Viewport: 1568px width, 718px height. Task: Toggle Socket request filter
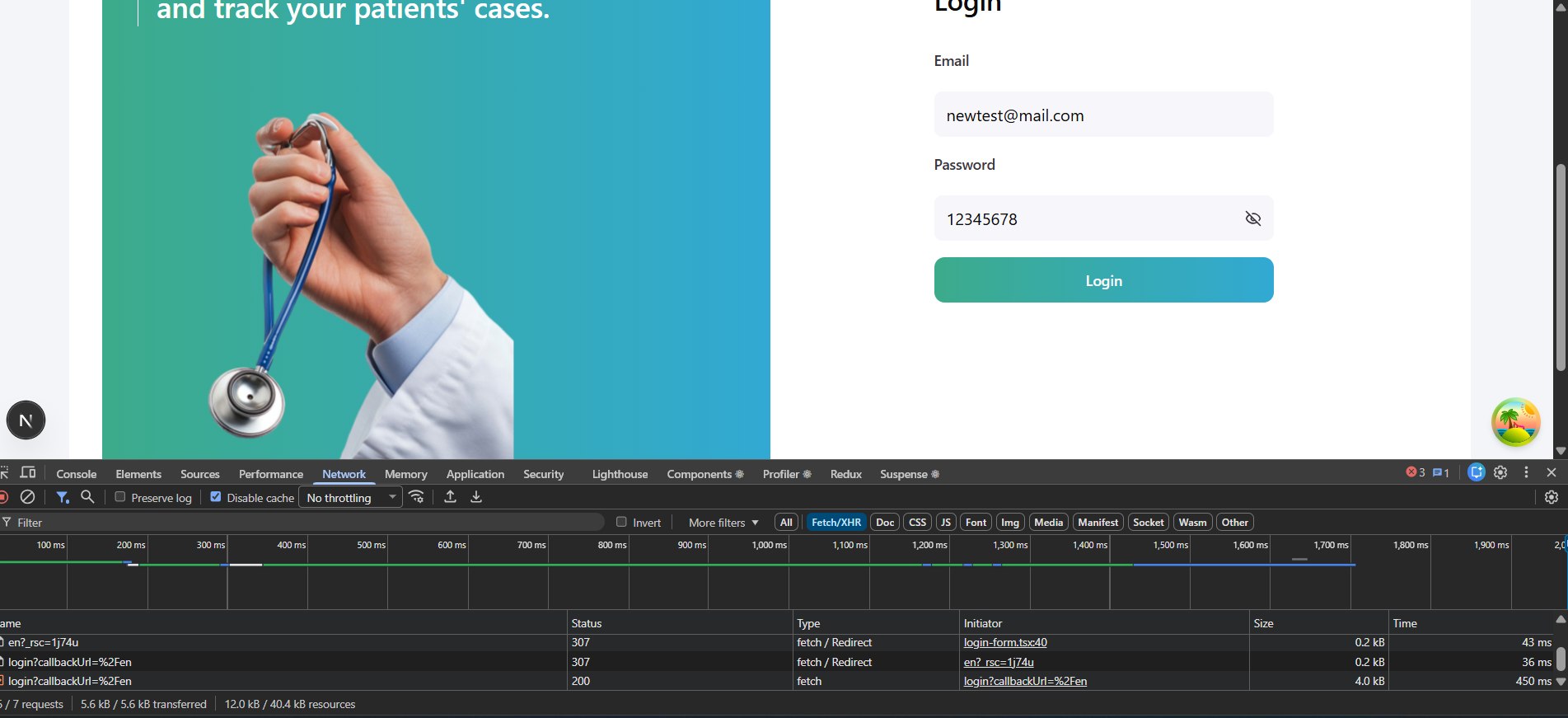click(1148, 523)
